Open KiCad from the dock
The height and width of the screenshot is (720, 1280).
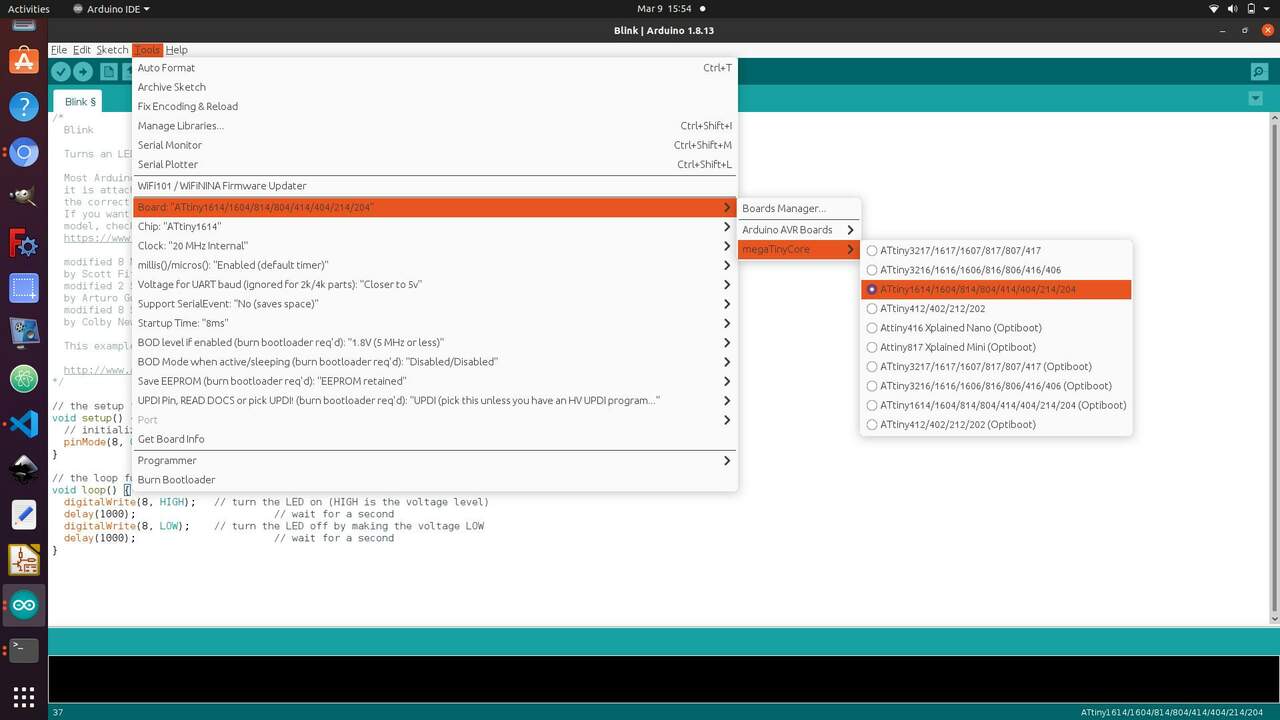click(24, 560)
